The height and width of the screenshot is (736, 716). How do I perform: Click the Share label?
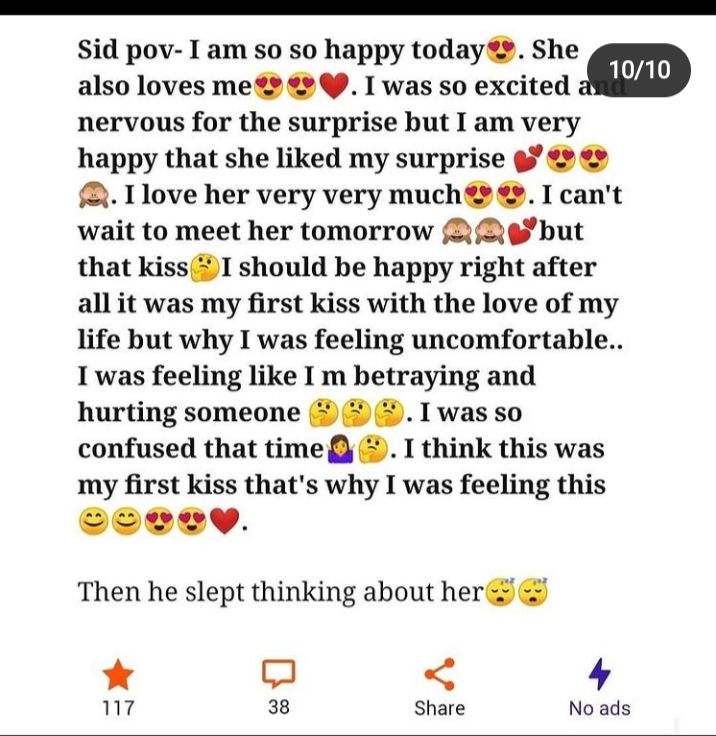coord(439,708)
